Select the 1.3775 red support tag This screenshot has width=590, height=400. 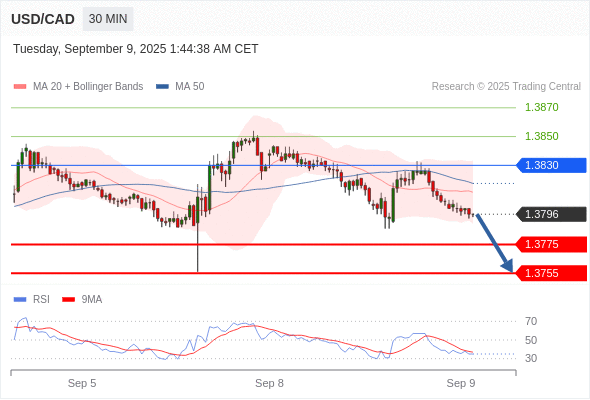(x=551, y=244)
